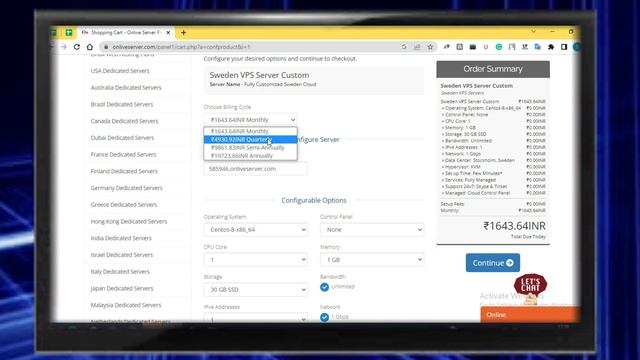Viewport: 640px width, 360px height.
Task: Choose the Semi-Annually billing option
Action: point(250,147)
